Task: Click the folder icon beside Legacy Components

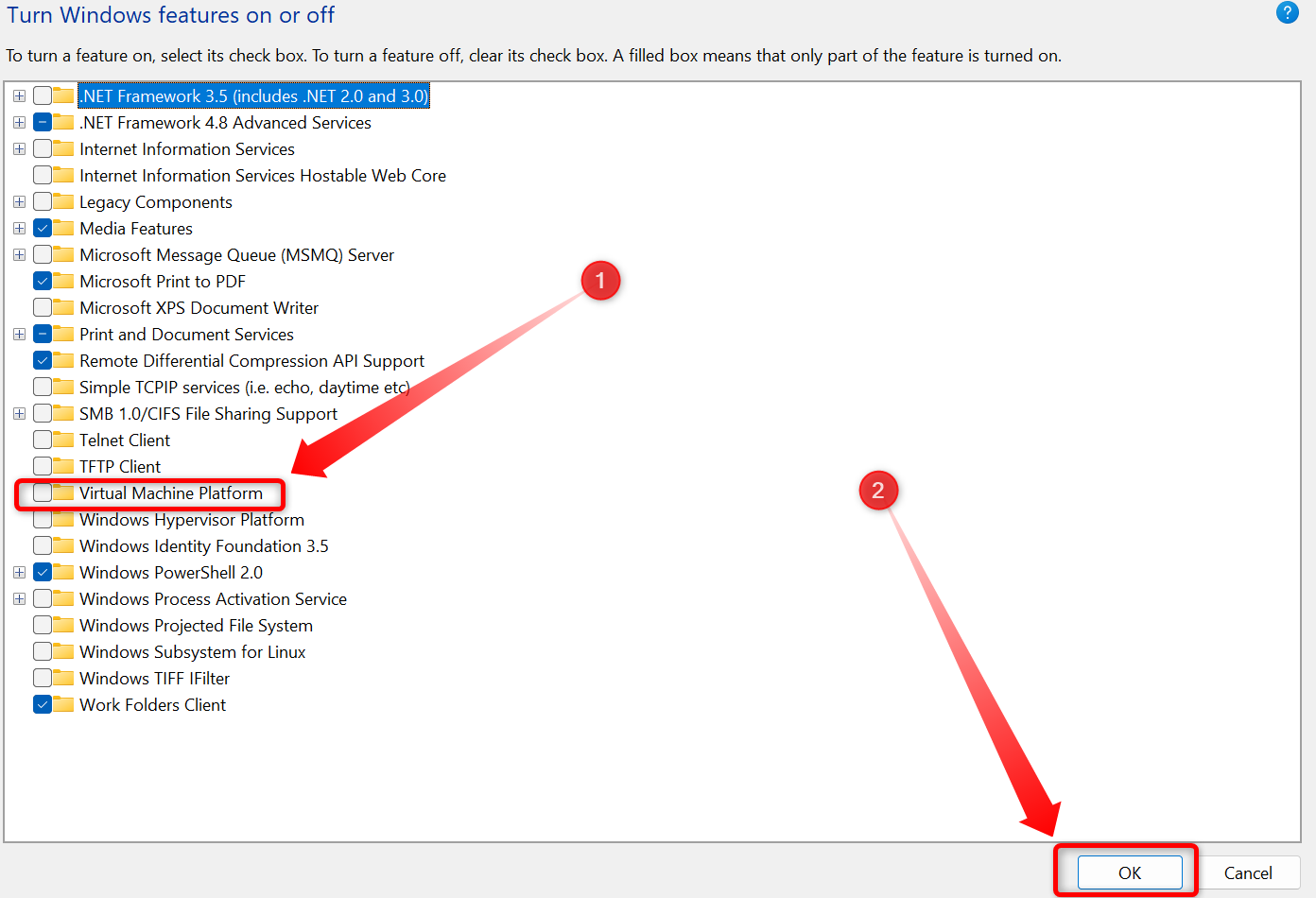Action: pyautogui.click(x=63, y=201)
